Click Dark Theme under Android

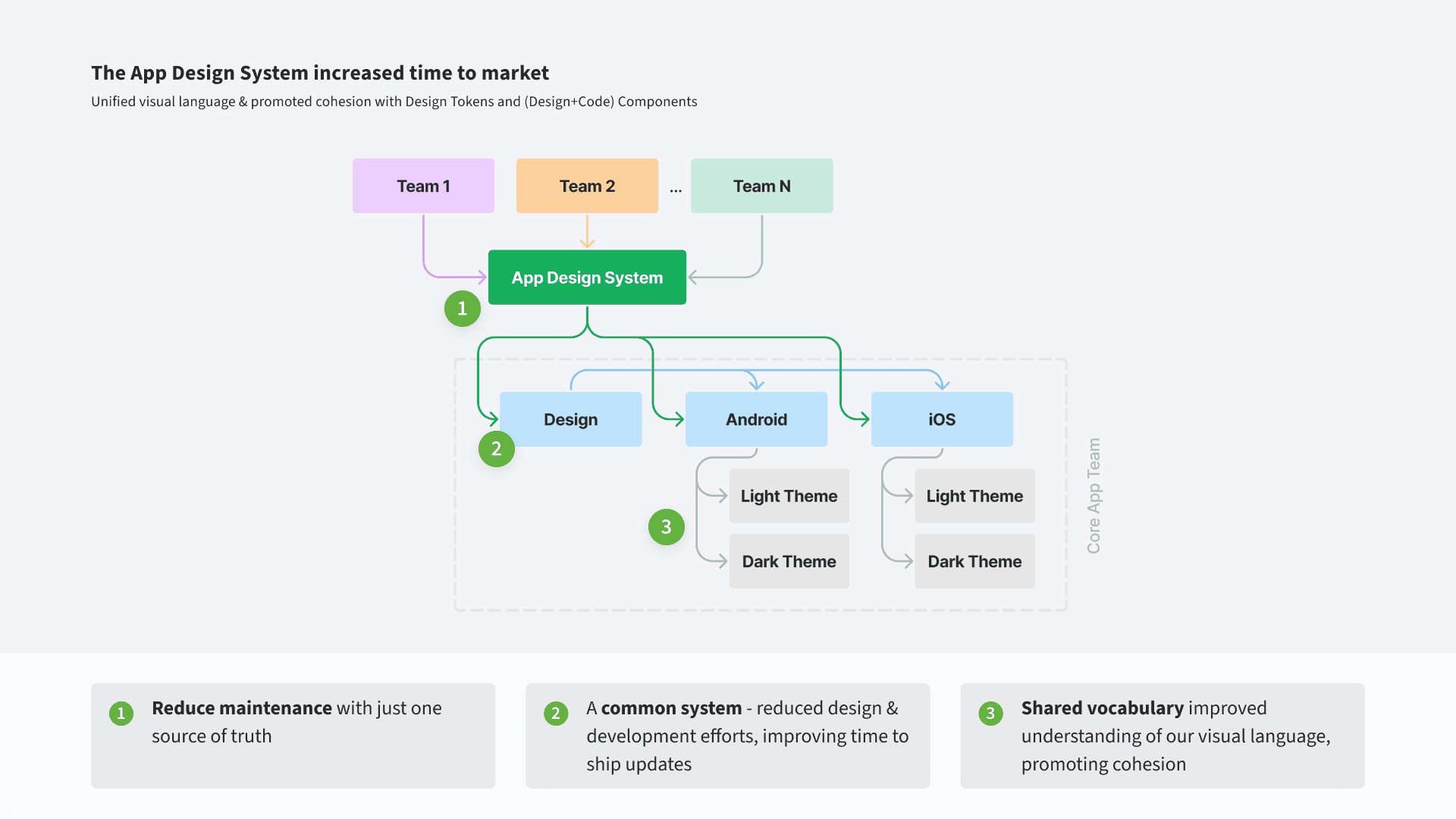(789, 561)
